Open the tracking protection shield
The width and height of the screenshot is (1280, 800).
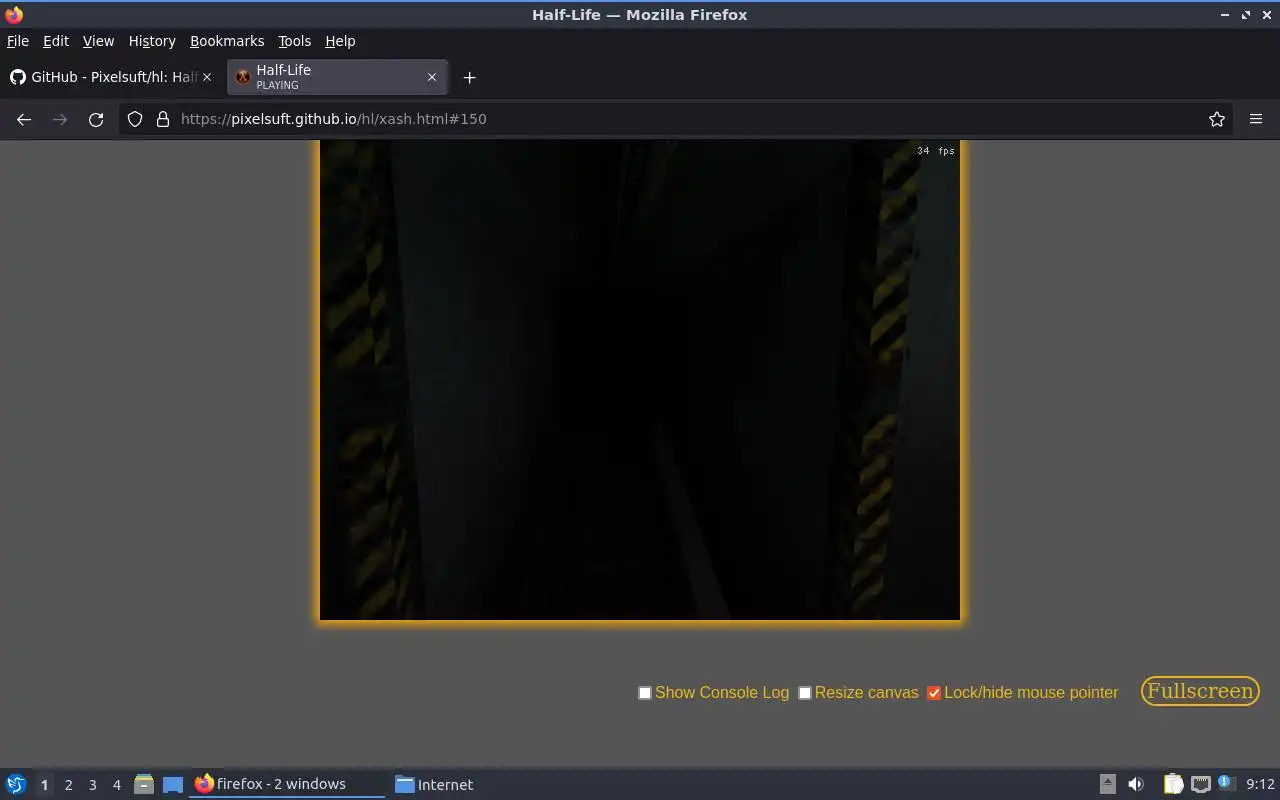pos(135,119)
